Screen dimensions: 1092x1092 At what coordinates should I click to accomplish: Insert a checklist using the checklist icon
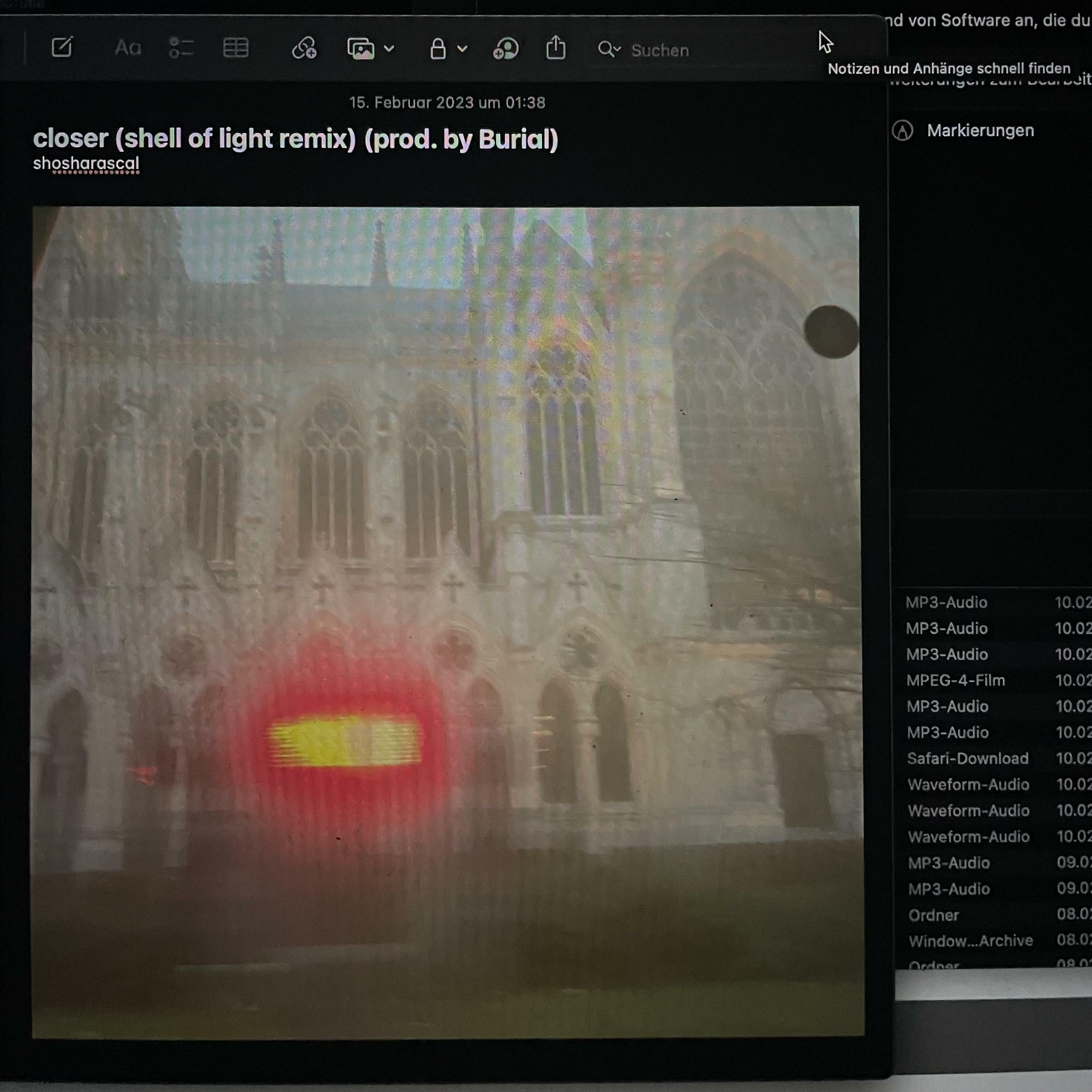[181, 48]
